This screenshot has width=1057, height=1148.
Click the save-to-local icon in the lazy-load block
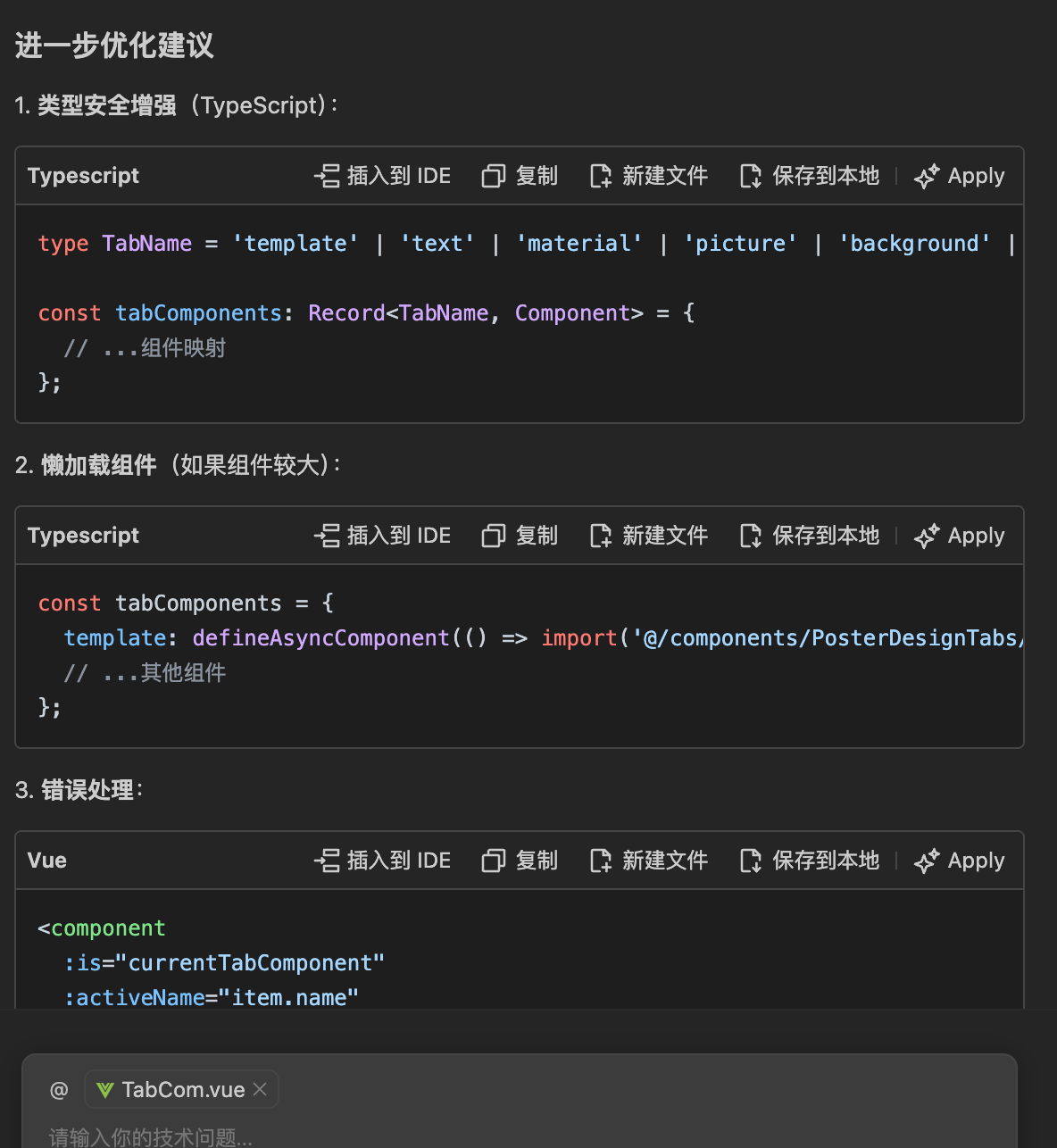point(751,536)
